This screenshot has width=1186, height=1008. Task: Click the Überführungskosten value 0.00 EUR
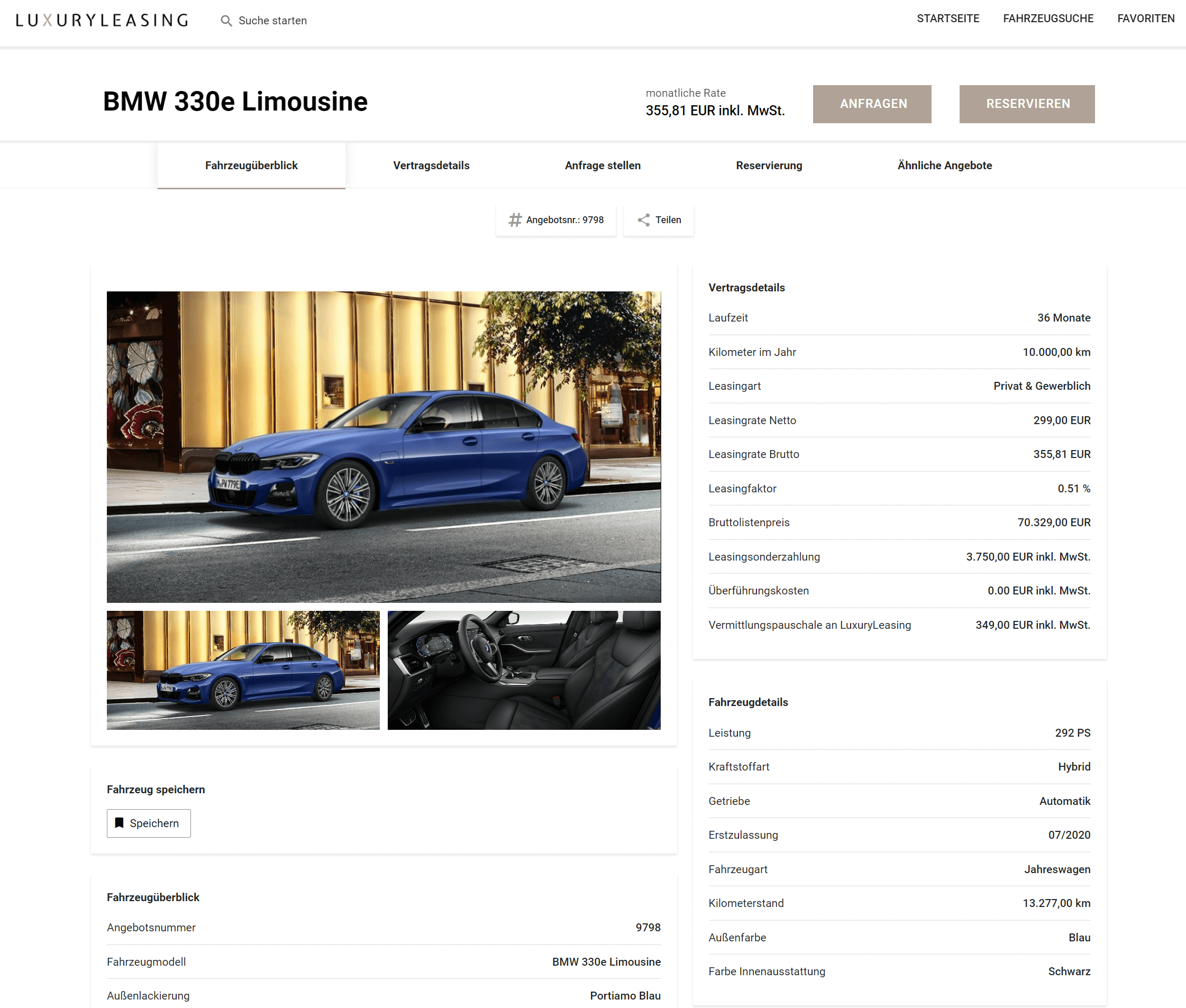pyautogui.click(x=1038, y=590)
